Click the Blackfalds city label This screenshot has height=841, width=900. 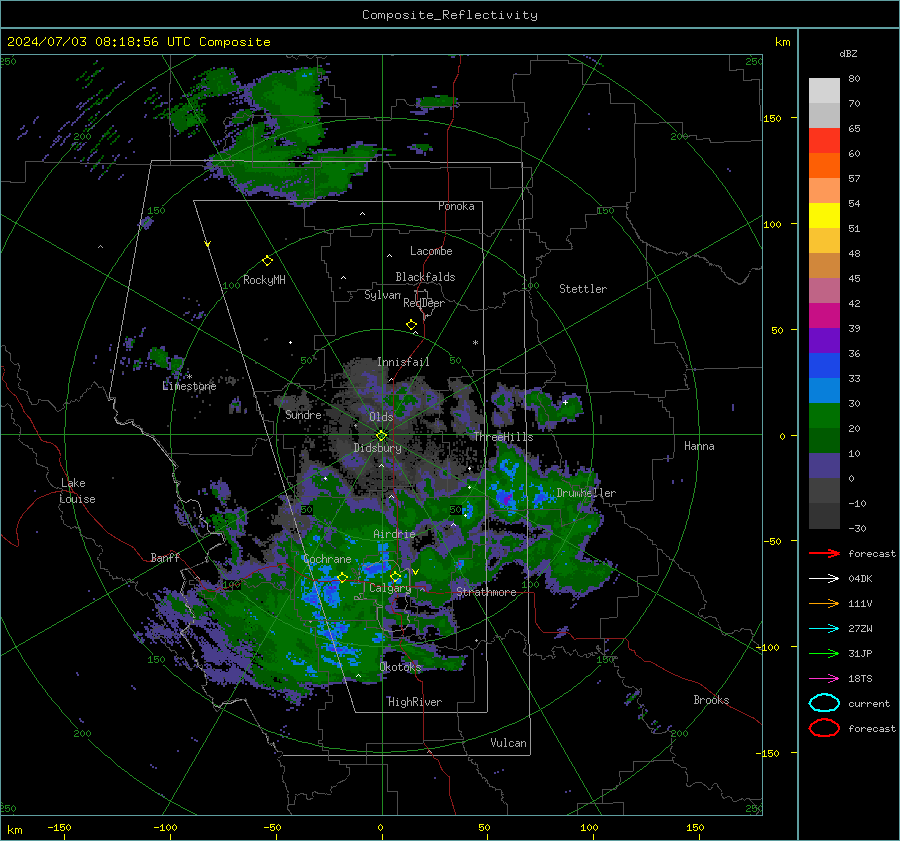click(425, 277)
